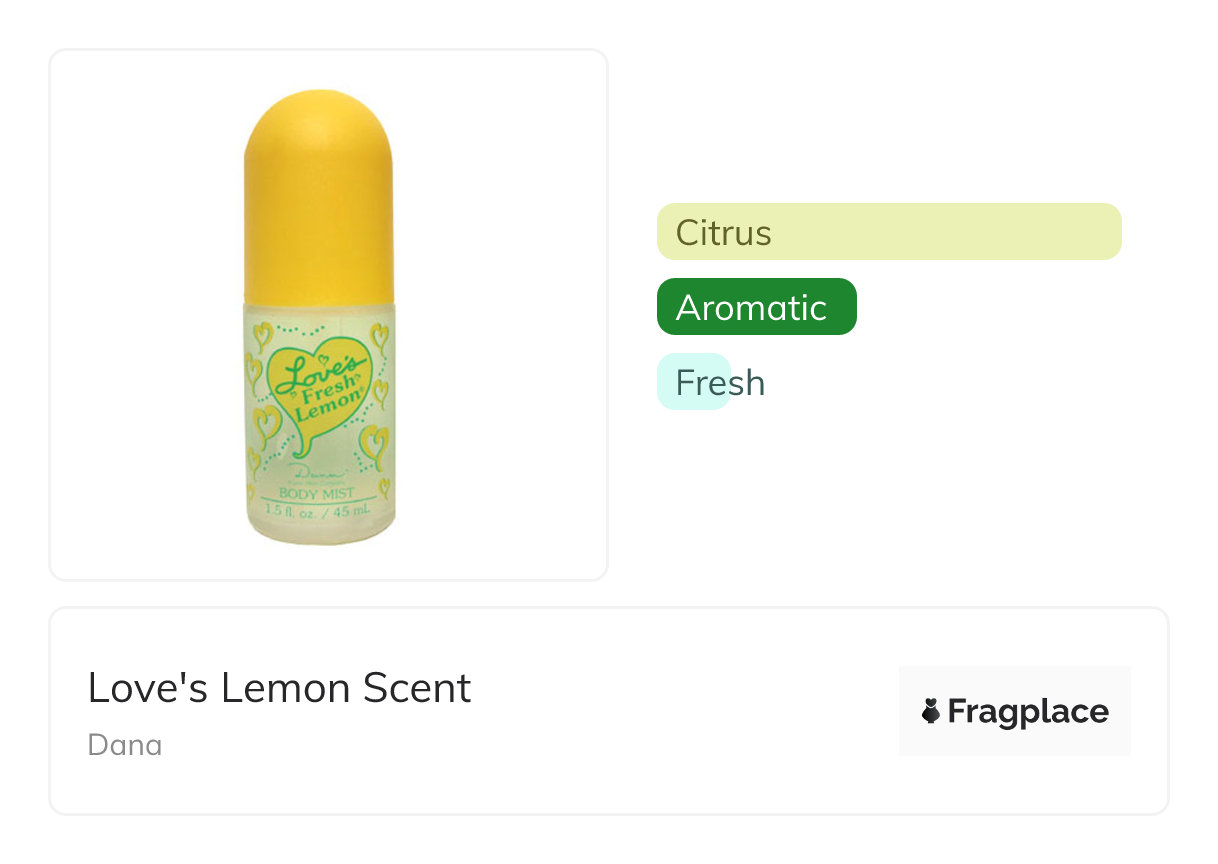Viewport: 1218px width, 864px height.
Task: Click the Dana brand name
Action: 125,745
